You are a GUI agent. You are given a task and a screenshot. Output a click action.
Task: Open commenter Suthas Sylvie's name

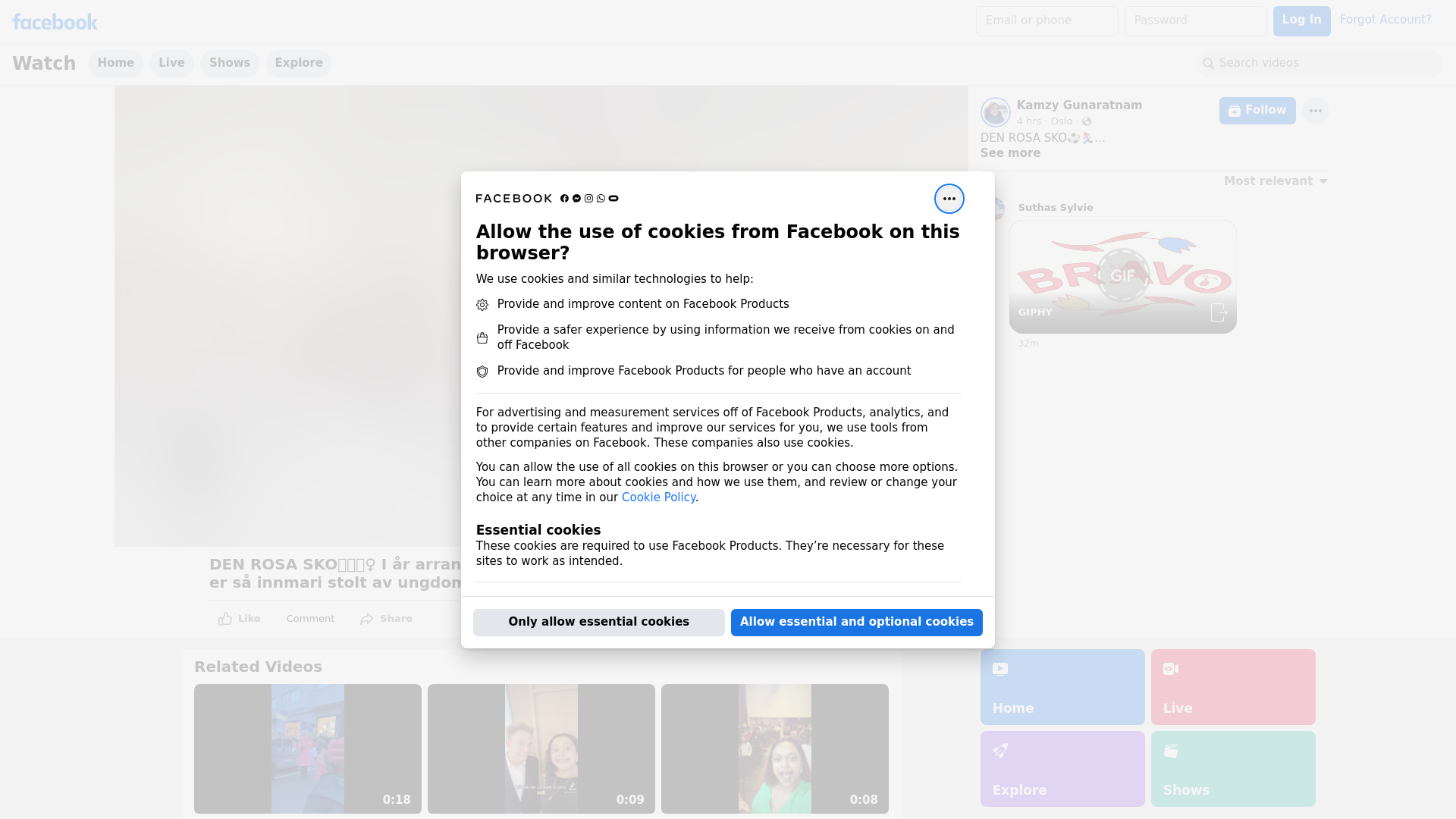pyautogui.click(x=1056, y=208)
